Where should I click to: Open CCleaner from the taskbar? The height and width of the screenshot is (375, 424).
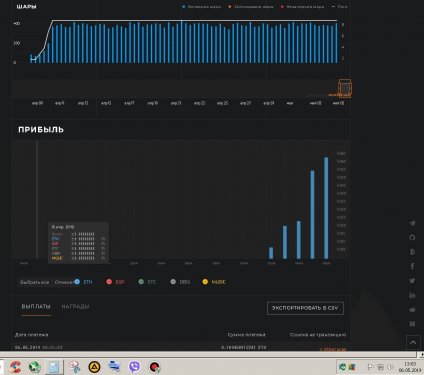15,367
